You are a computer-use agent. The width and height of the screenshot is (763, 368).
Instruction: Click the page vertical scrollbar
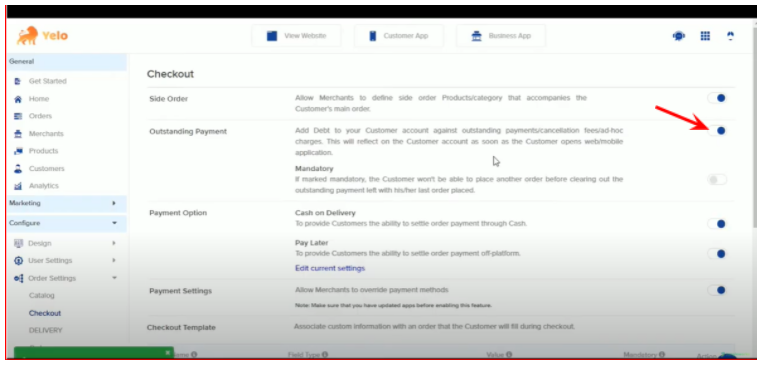[x=755, y=127]
